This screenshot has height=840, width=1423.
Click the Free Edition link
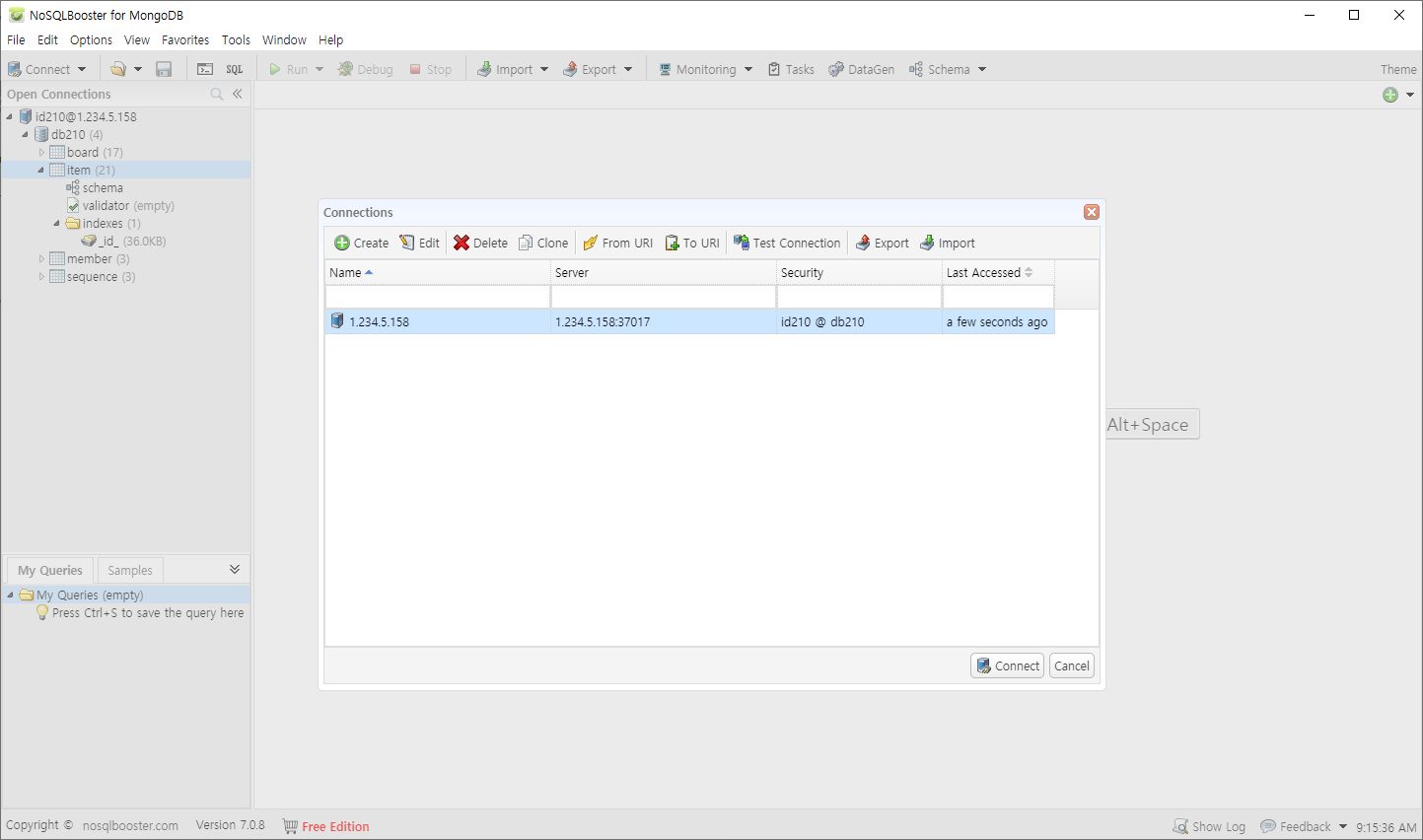[335, 826]
